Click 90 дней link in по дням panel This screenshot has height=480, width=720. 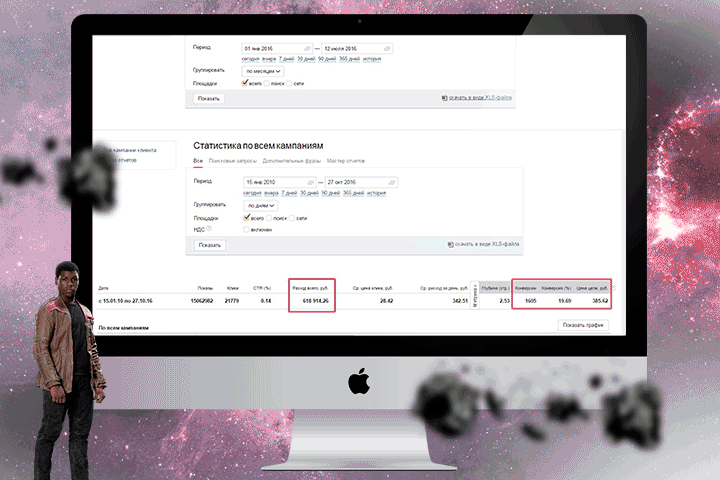(331, 193)
